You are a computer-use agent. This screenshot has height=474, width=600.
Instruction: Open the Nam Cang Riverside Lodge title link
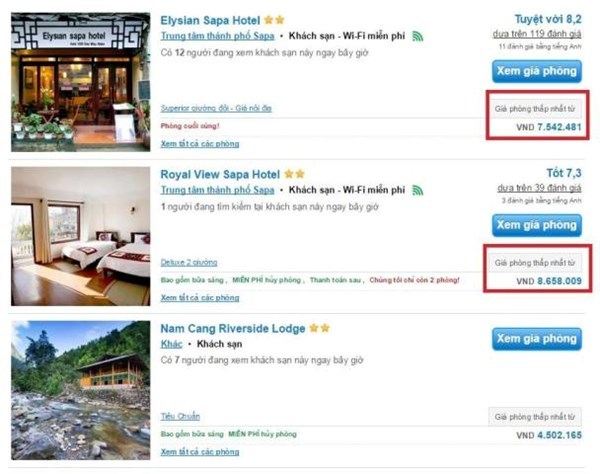click(232, 328)
